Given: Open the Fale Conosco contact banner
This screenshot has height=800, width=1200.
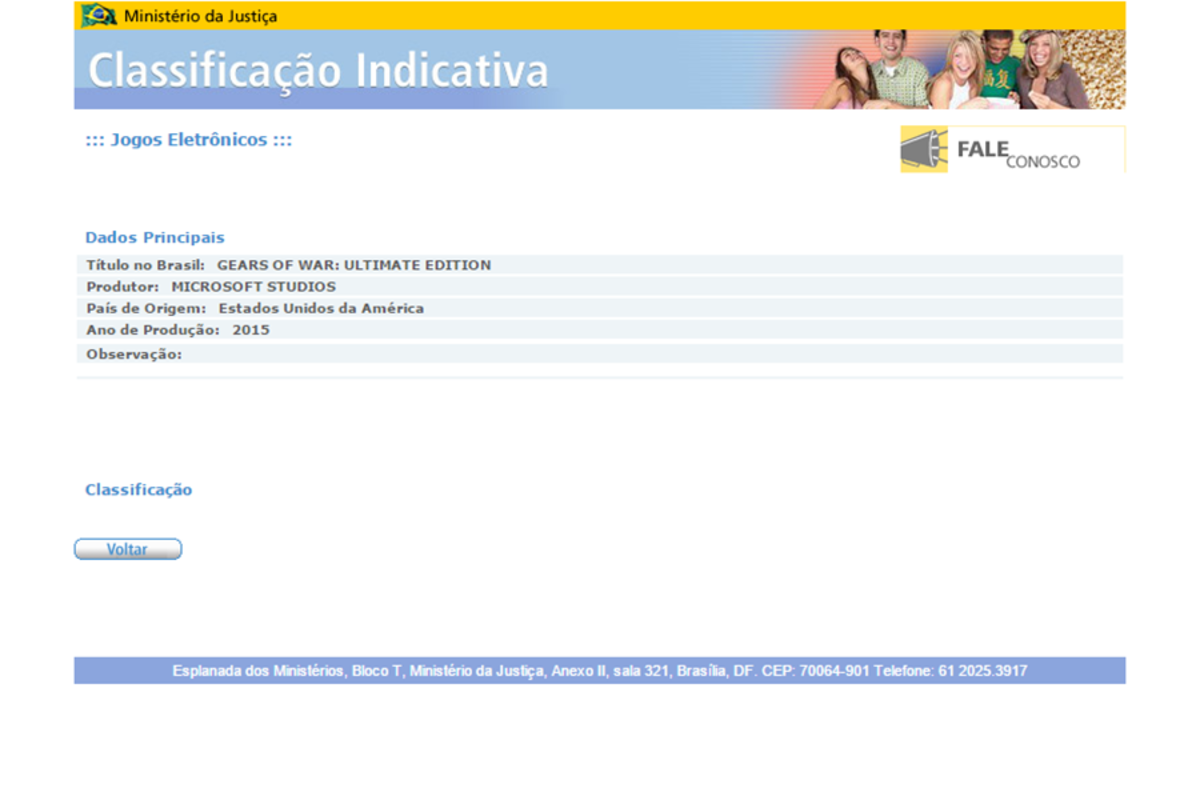Looking at the screenshot, I should pyautogui.click(x=1012, y=149).
